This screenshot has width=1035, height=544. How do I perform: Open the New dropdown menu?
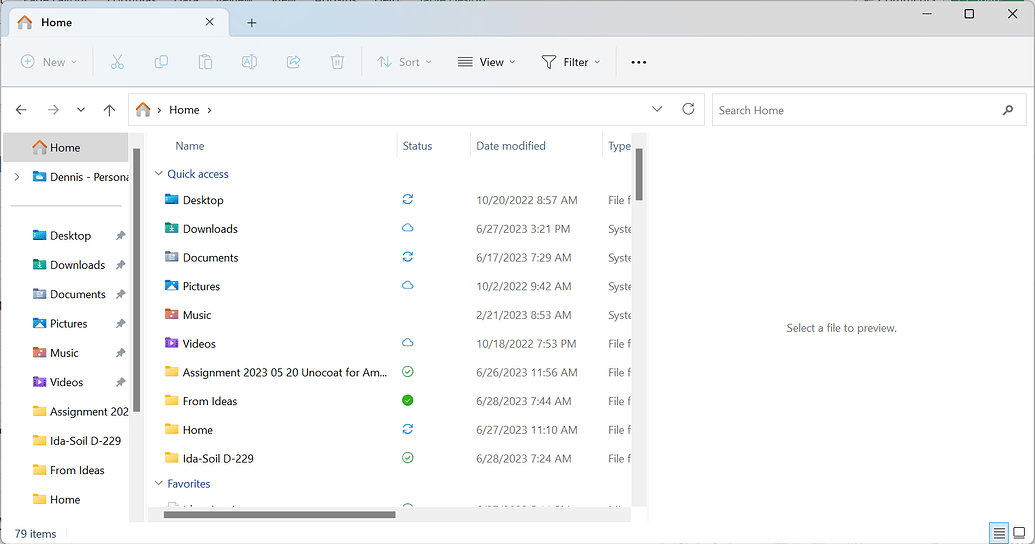coord(50,62)
